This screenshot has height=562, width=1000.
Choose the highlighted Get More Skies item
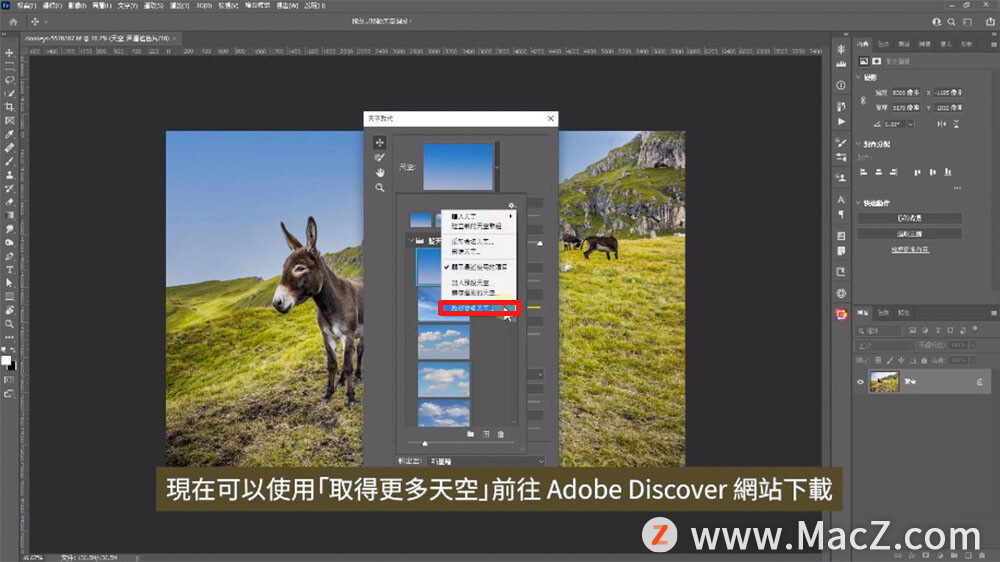(x=478, y=308)
